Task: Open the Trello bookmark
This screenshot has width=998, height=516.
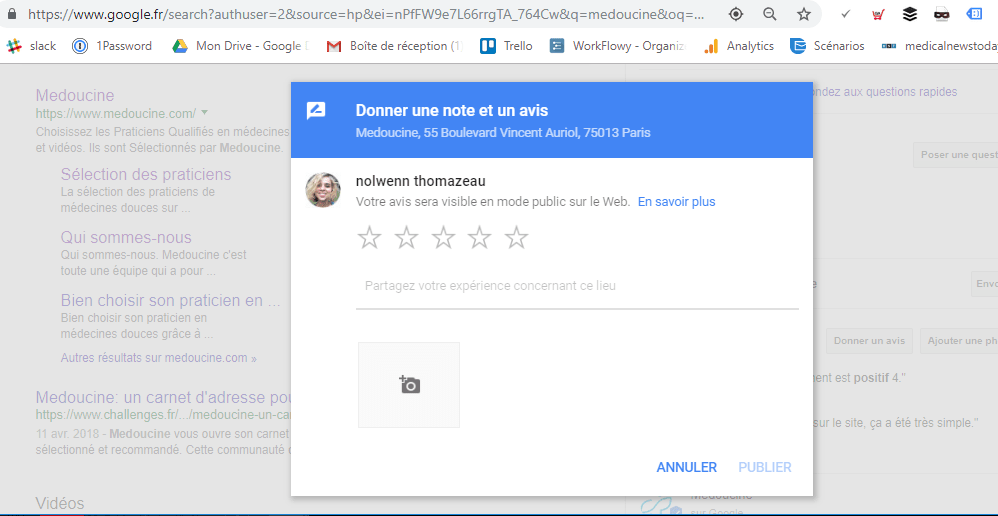Action: 507,46
